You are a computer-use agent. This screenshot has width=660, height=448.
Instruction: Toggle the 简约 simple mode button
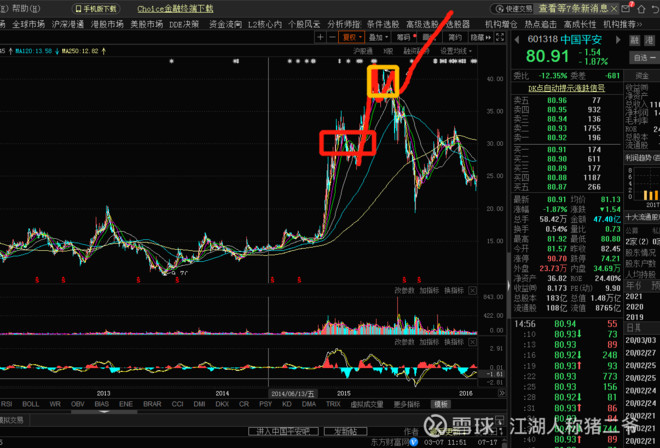(455, 37)
